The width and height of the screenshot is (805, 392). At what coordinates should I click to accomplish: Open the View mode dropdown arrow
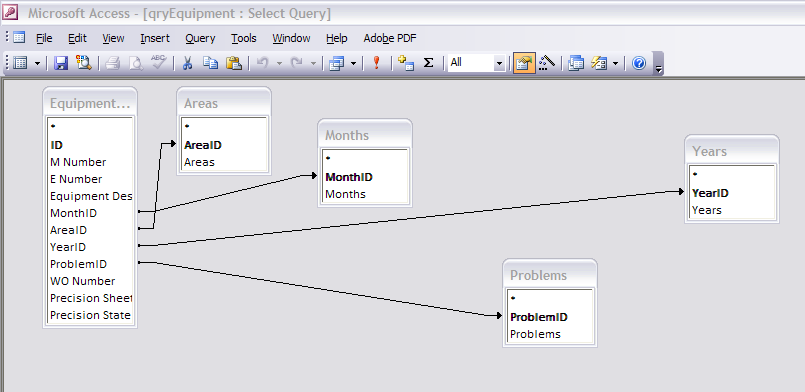tap(37, 64)
